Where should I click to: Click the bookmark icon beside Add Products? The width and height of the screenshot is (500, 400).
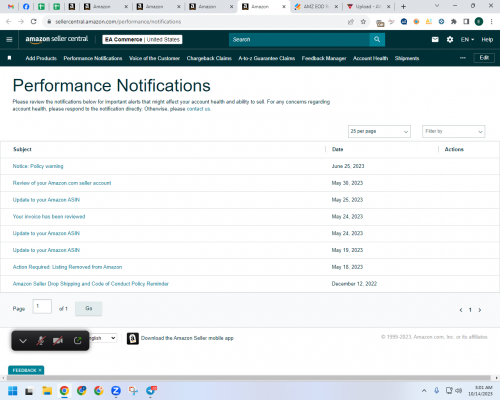click(9, 58)
